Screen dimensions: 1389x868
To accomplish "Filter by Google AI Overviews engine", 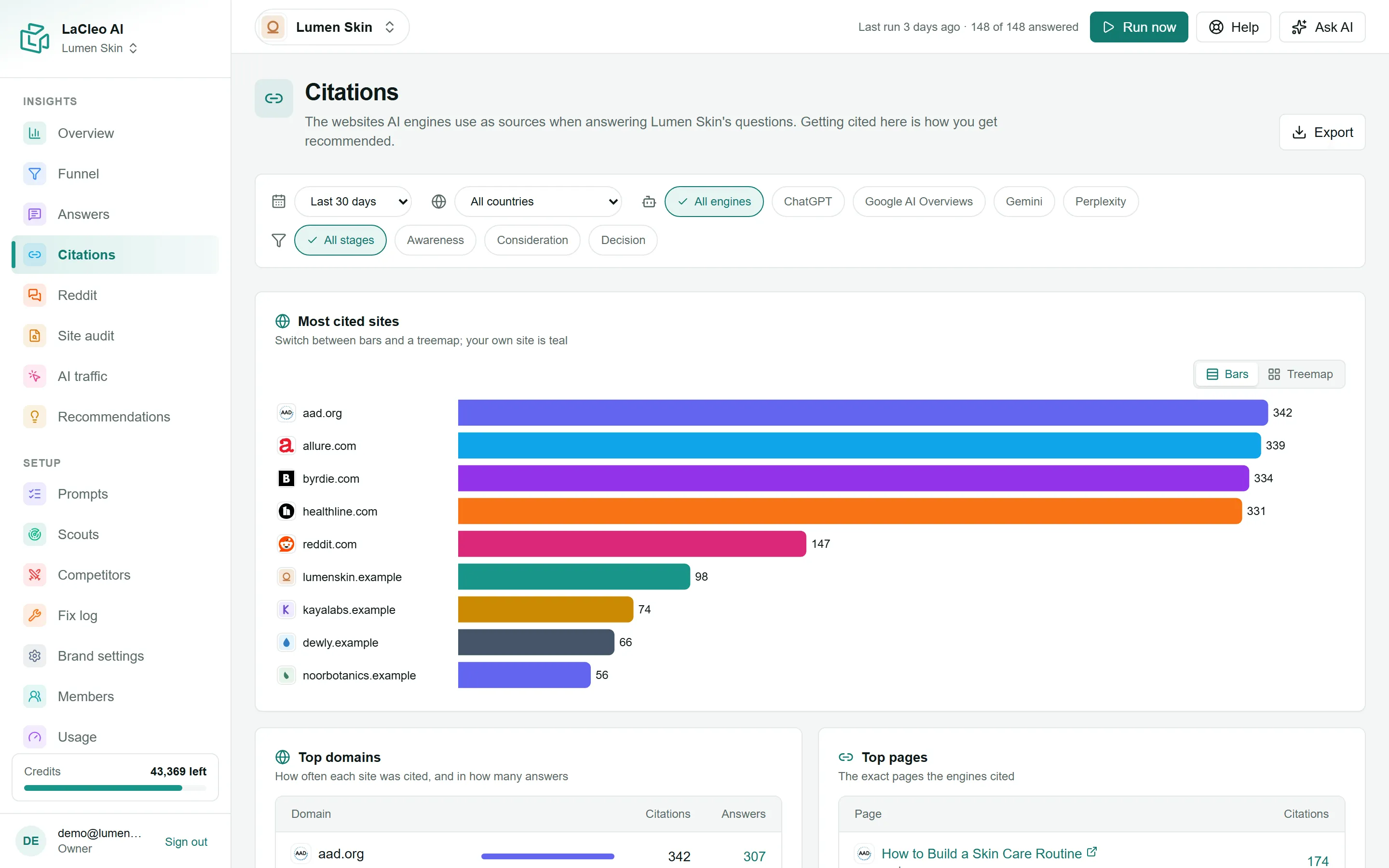I will coord(918,202).
